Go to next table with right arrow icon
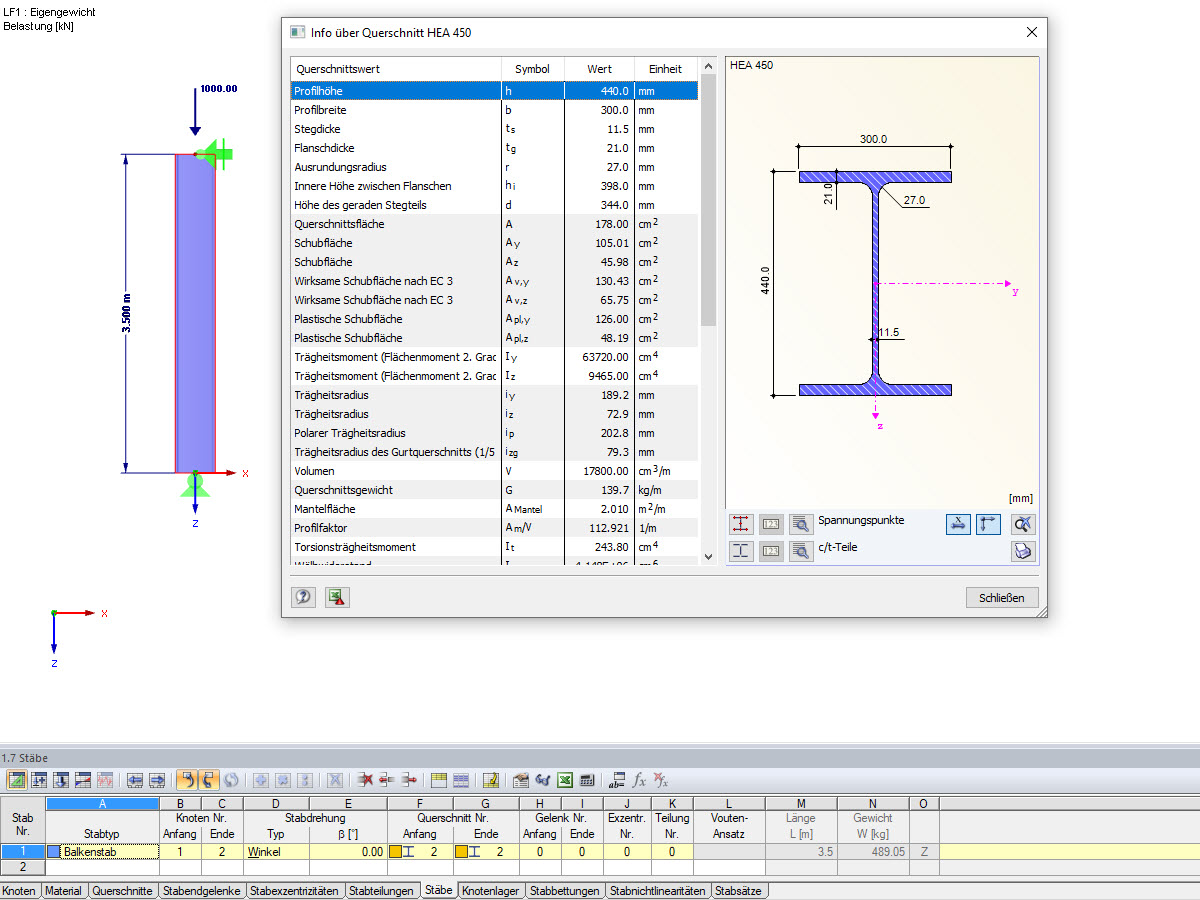The height and width of the screenshot is (900, 1200). coord(157,780)
